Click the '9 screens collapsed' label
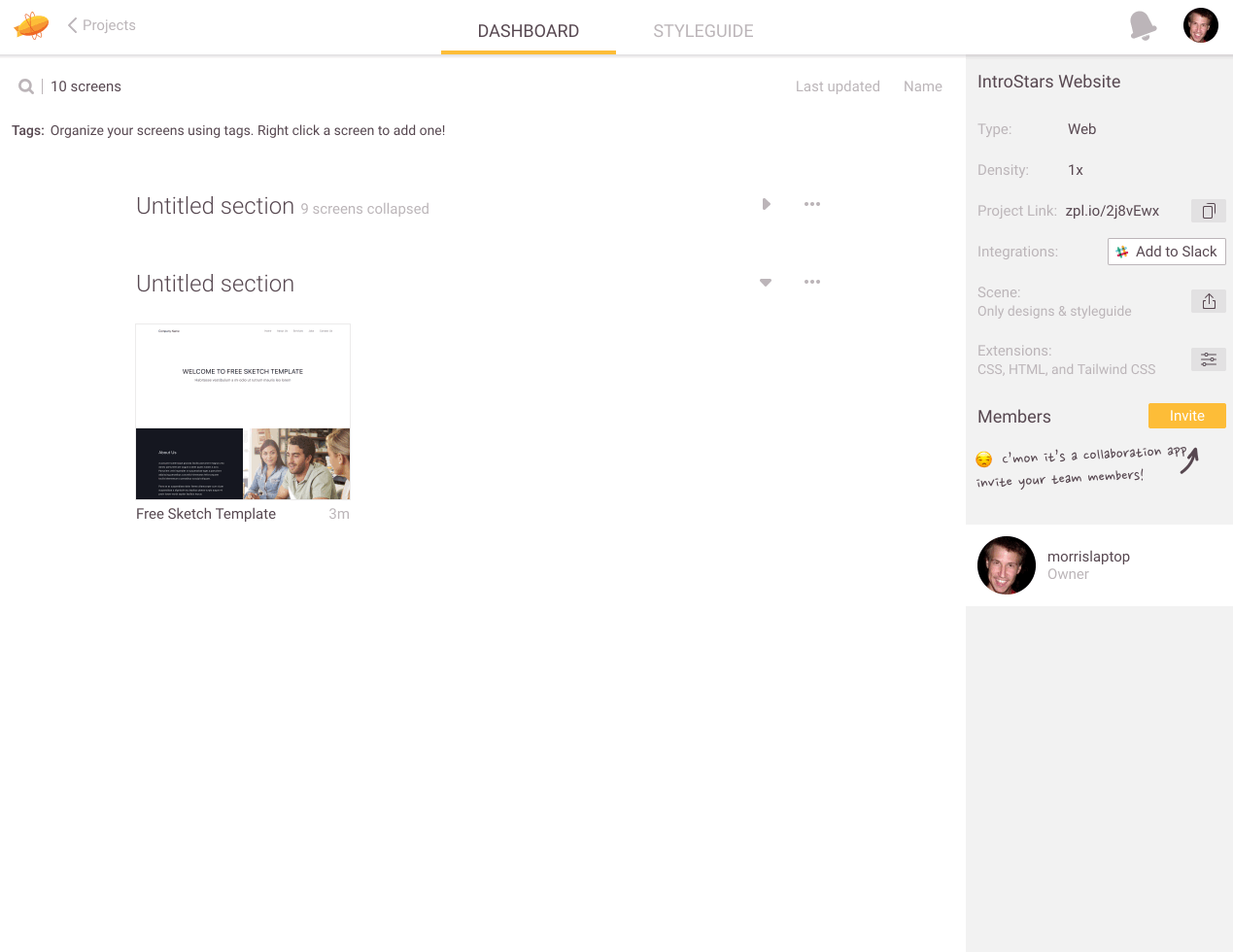1233x952 pixels. [364, 209]
